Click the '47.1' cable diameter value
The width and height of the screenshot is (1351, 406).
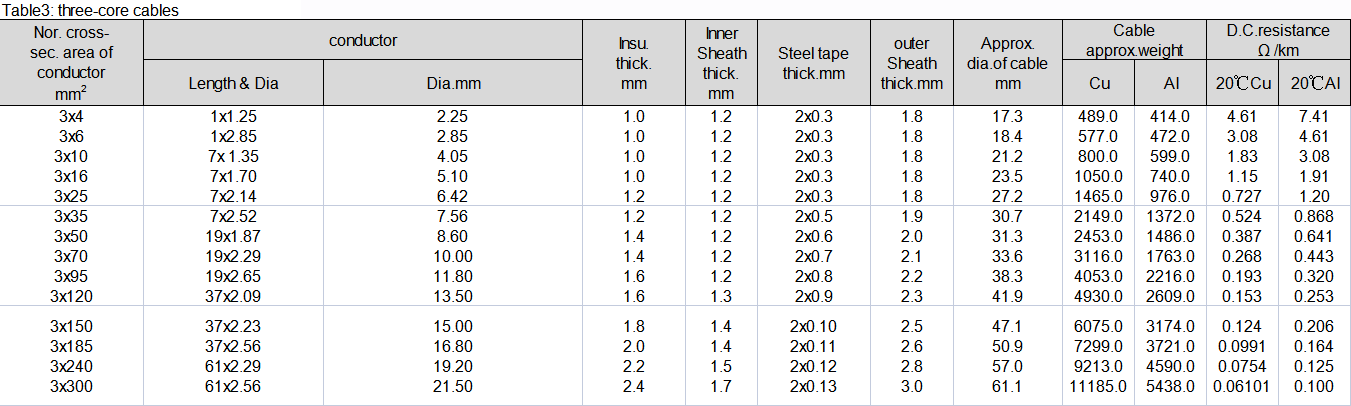point(1007,327)
